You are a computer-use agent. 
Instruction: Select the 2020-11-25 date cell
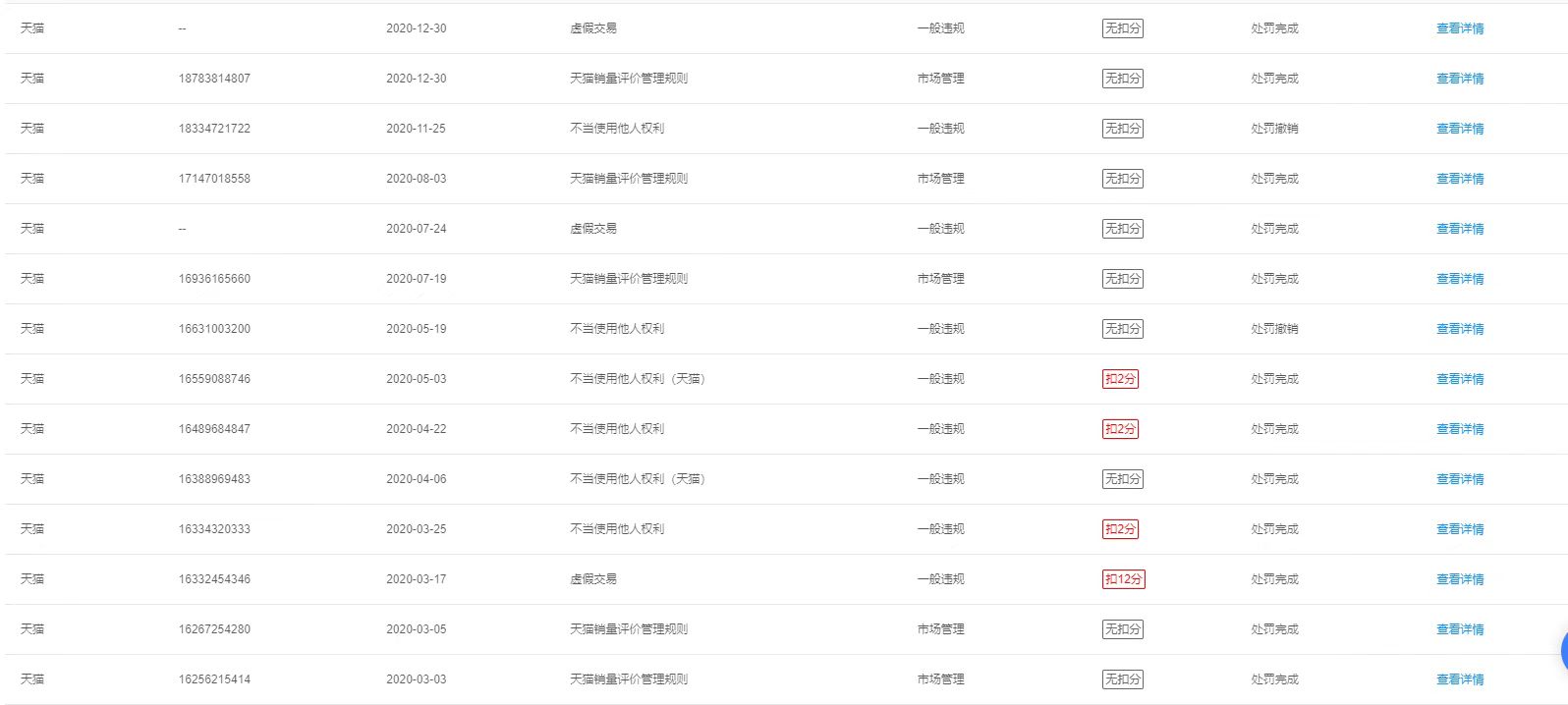coord(416,129)
